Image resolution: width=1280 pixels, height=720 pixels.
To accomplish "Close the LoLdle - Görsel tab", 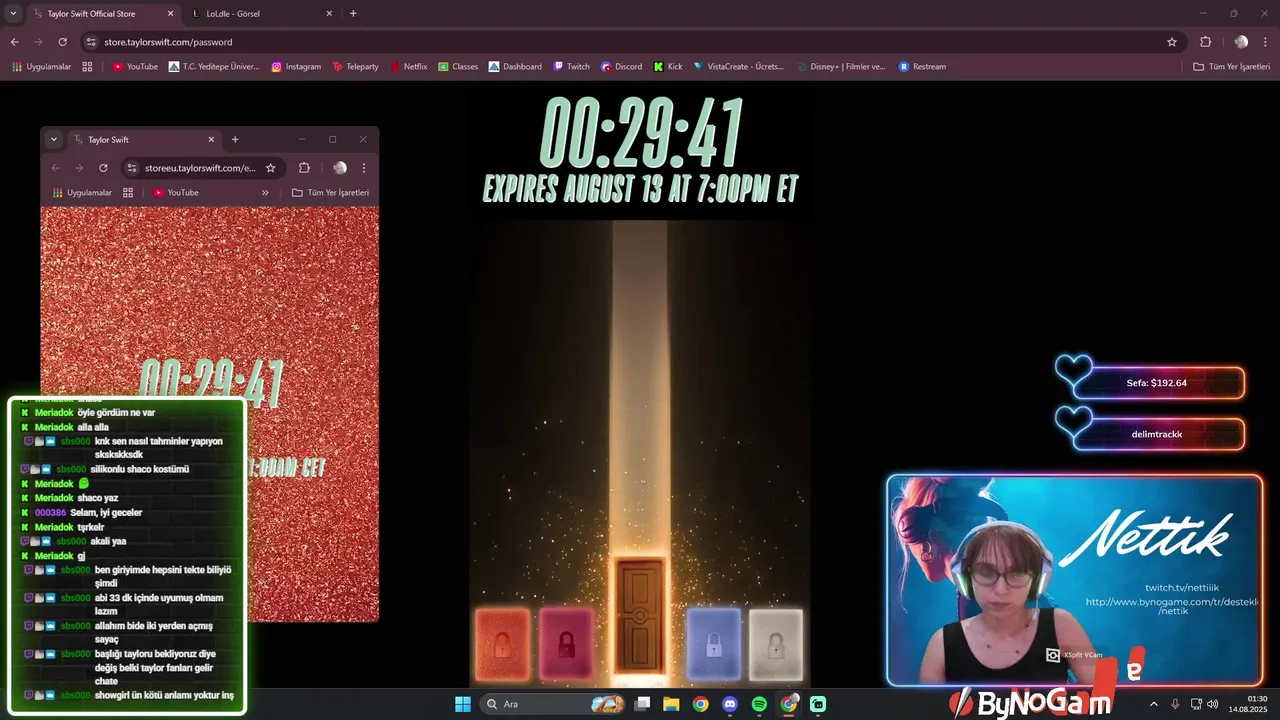I will pyautogui.click(x=329, y=14).
